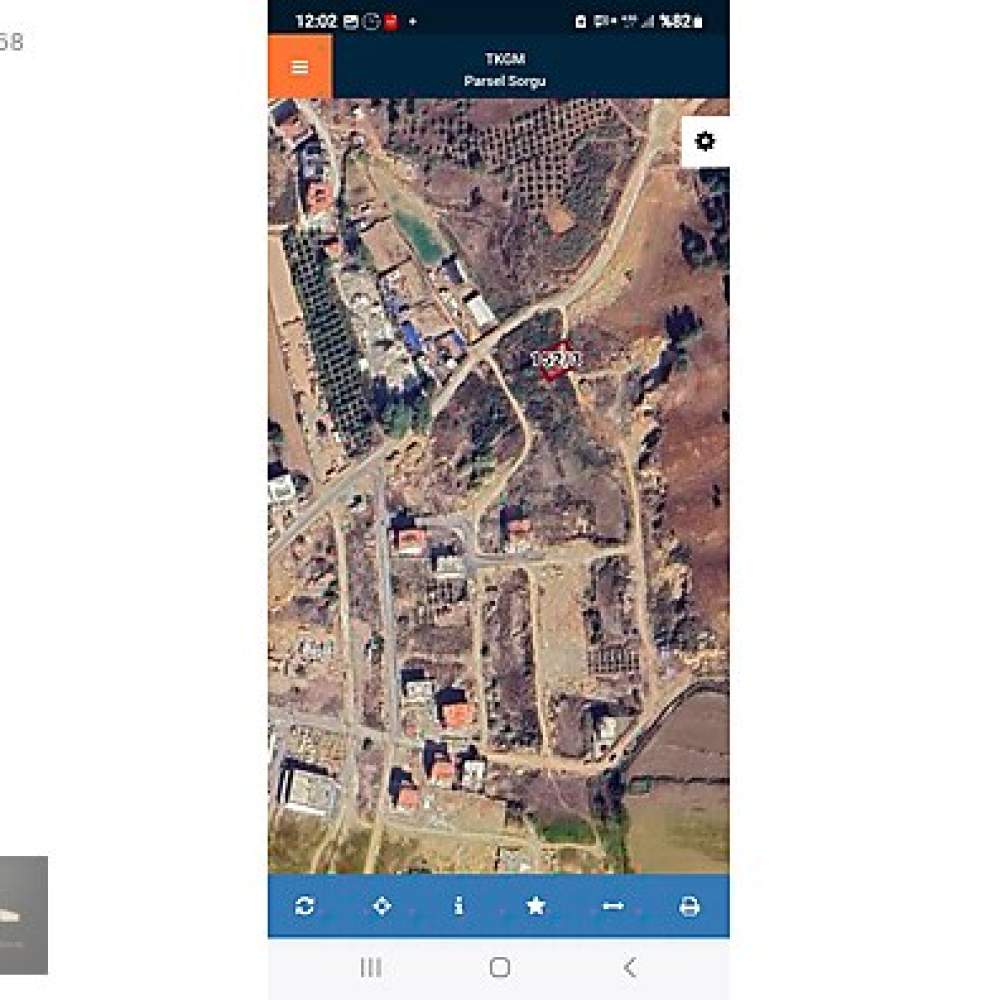Tap the print icon in bottom toolbar

pos(689,906)
